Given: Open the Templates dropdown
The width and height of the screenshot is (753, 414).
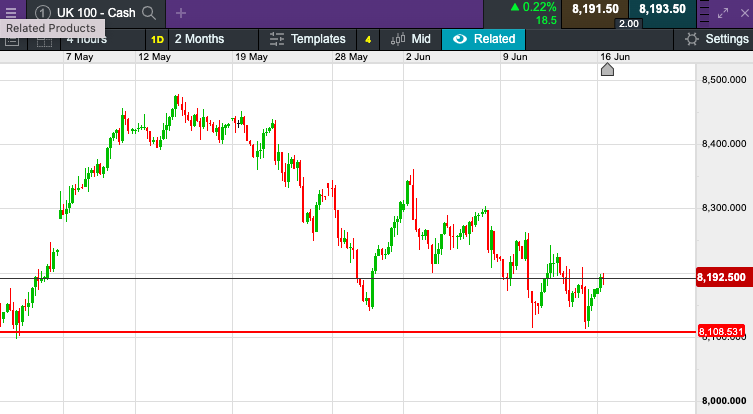Looking at the screenshot, I should click(308, 39).
